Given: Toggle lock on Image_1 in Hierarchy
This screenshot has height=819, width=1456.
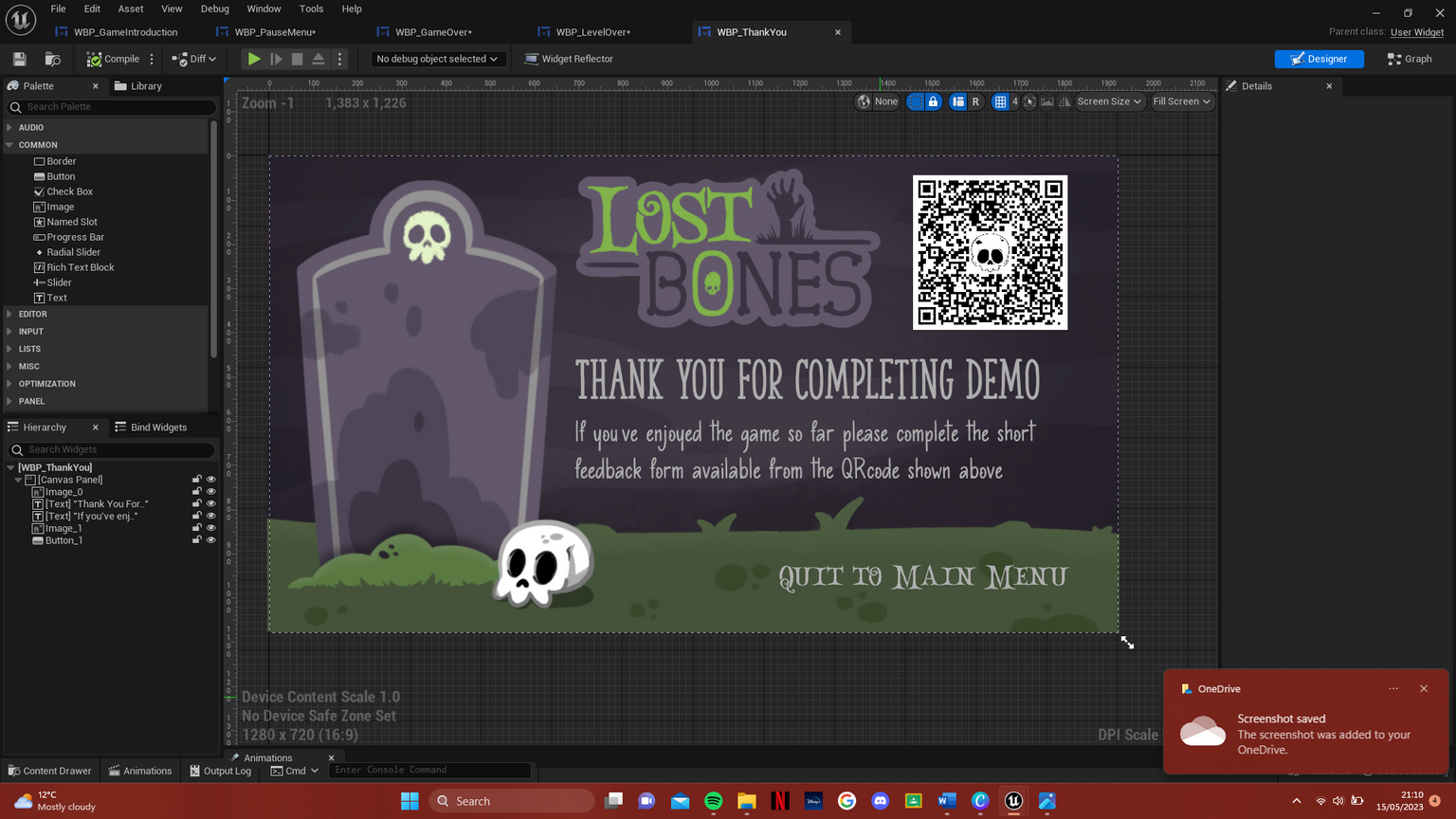Looking at the screenshot, I should tap(197, 528).
